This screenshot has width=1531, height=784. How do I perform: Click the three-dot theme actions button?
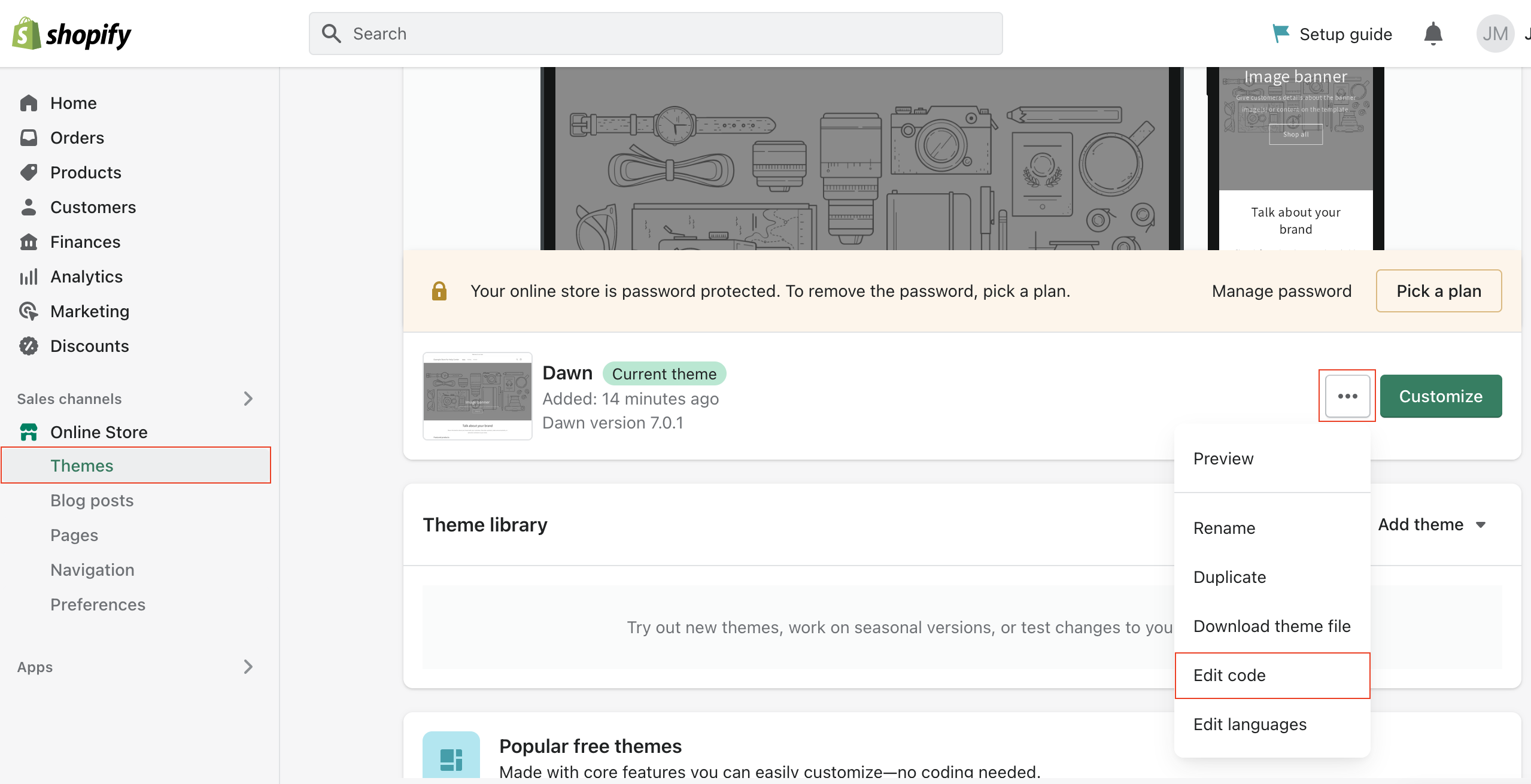point(1347,396)
